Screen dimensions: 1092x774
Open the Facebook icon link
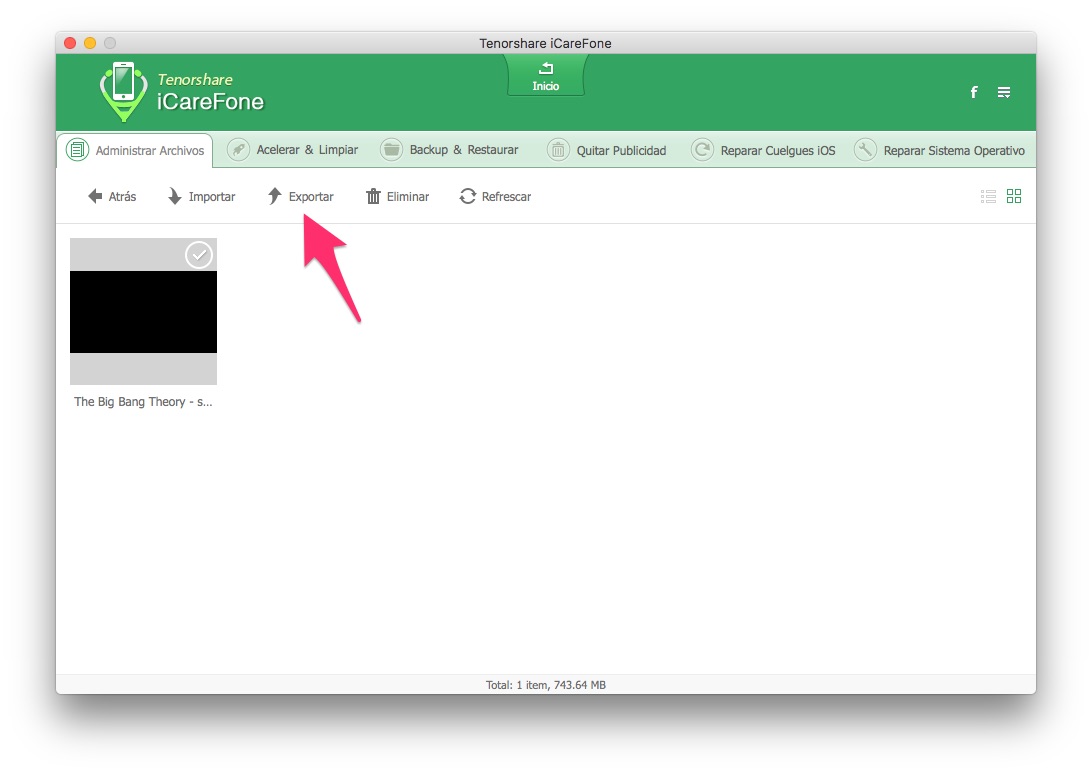click(x=974, y=92)
